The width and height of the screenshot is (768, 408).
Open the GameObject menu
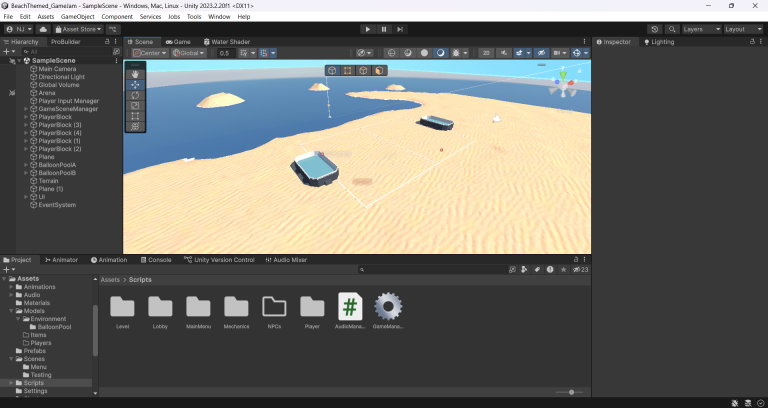coord(77,17)
